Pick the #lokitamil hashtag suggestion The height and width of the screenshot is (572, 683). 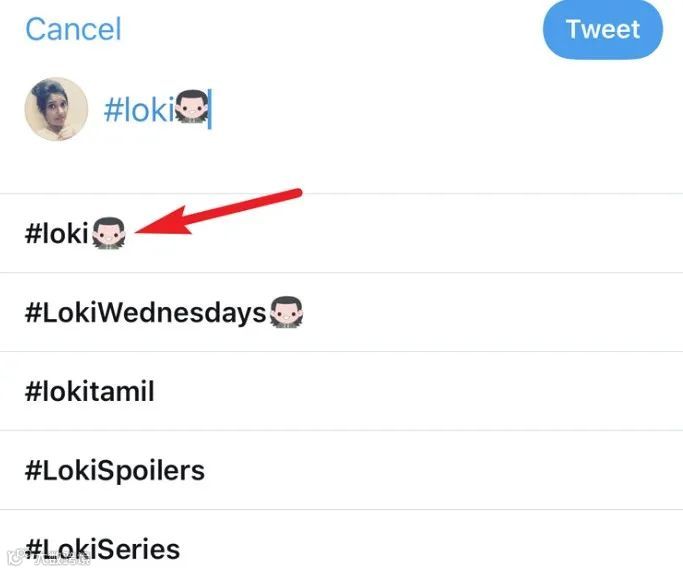pos(90,392)
